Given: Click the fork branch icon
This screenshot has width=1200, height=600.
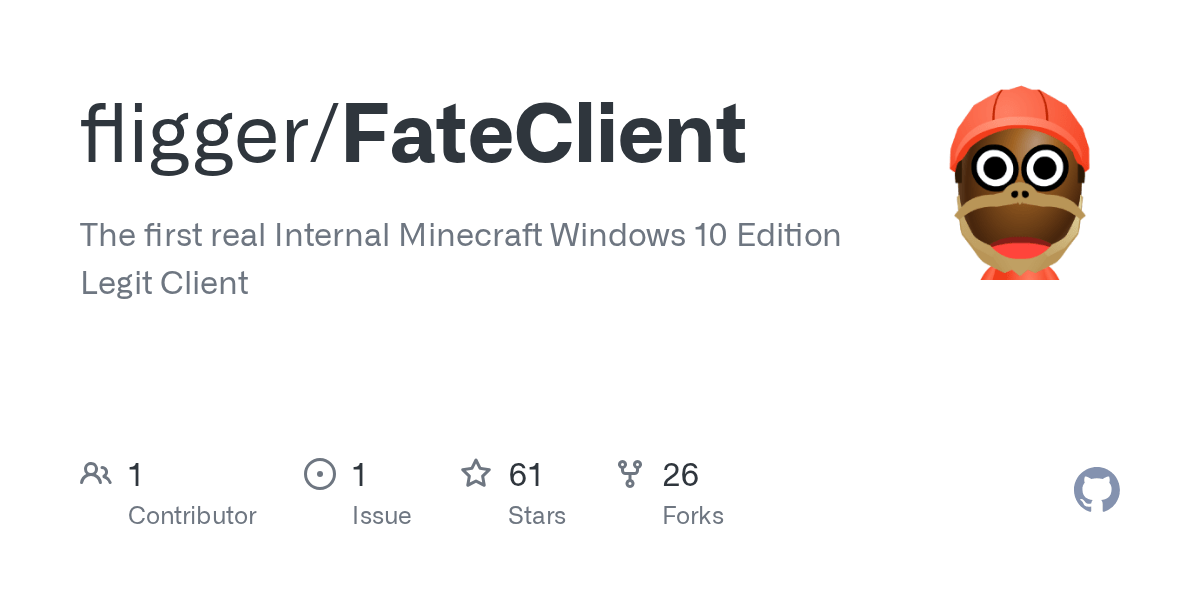Looking at the screenshot, I should [630, 474].
